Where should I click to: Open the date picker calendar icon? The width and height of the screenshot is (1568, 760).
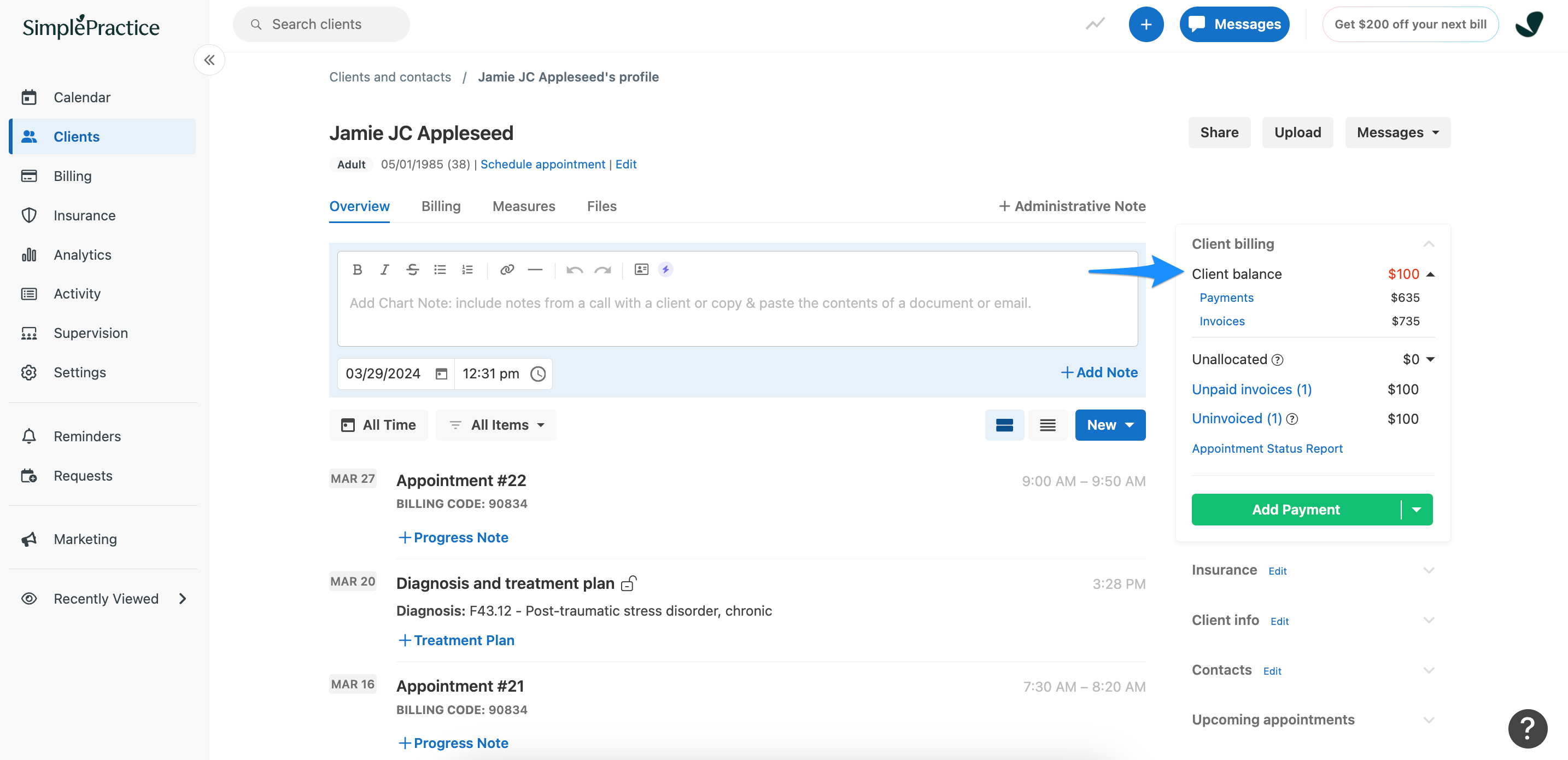441,373
